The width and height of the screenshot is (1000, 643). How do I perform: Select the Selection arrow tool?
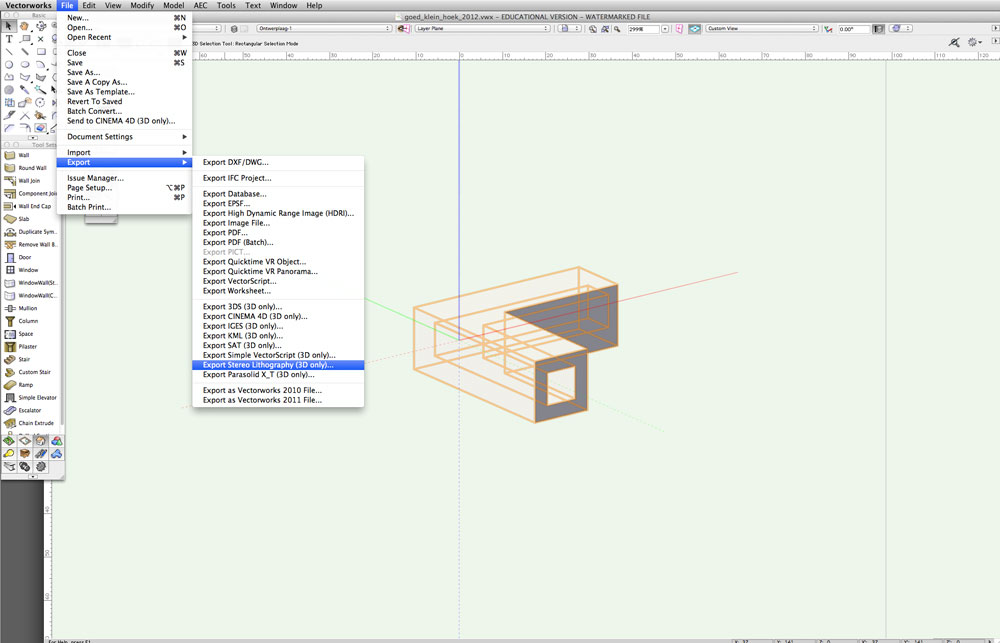coord(9,26)
